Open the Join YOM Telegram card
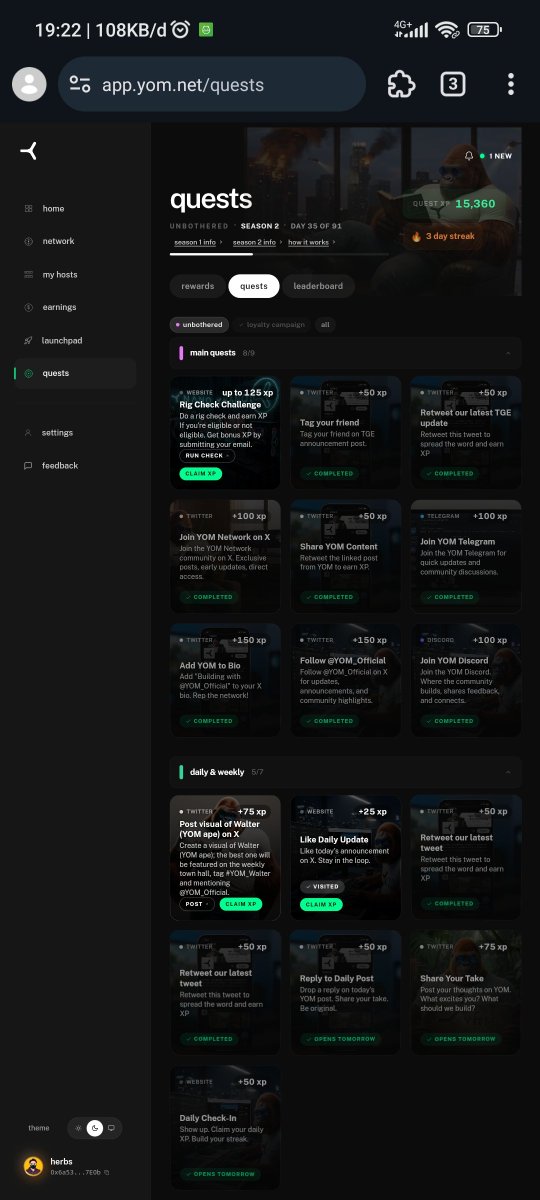540x1200 pixels. click(x=466, y=556)
